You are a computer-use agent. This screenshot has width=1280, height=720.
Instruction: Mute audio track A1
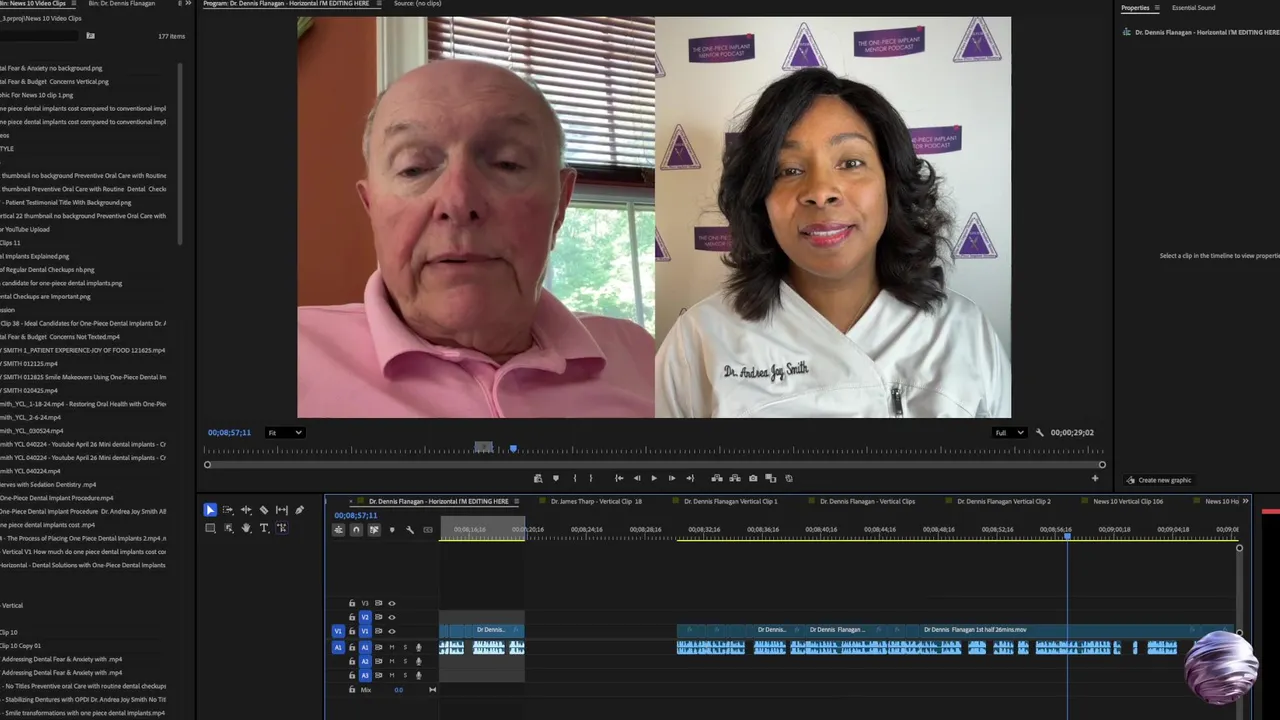tap(392, 648)
